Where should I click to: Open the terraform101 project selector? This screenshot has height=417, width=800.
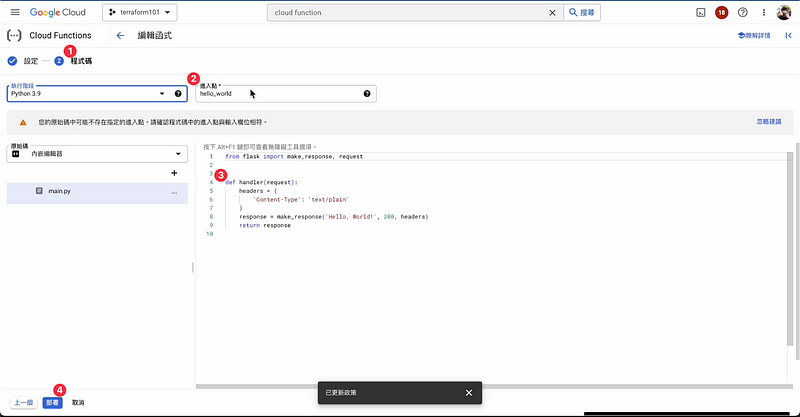140,12
